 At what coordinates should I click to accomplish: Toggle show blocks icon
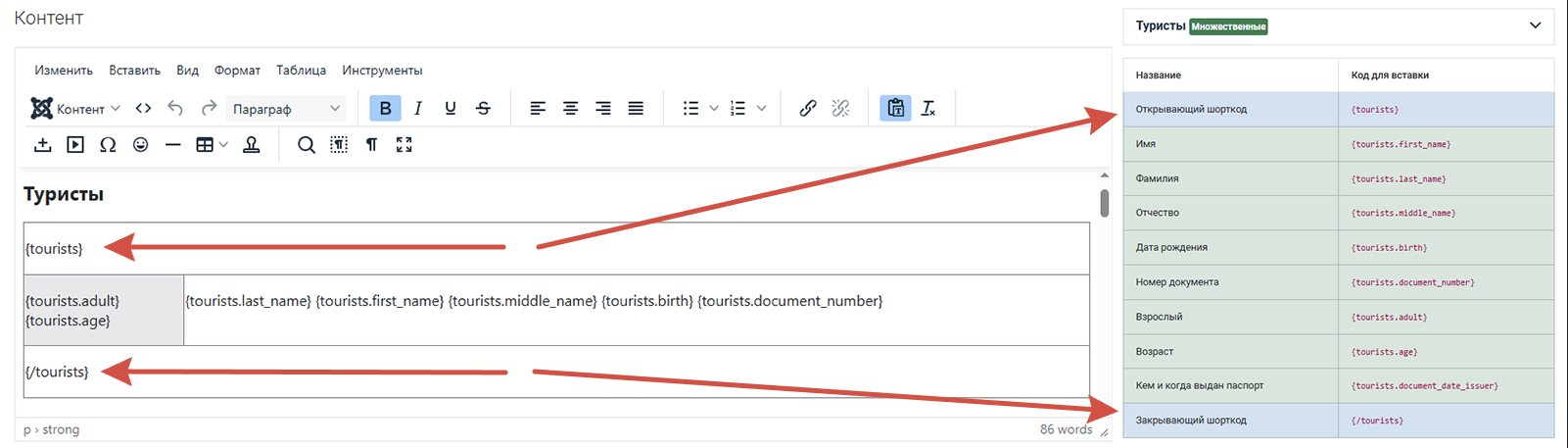[339, 145]
